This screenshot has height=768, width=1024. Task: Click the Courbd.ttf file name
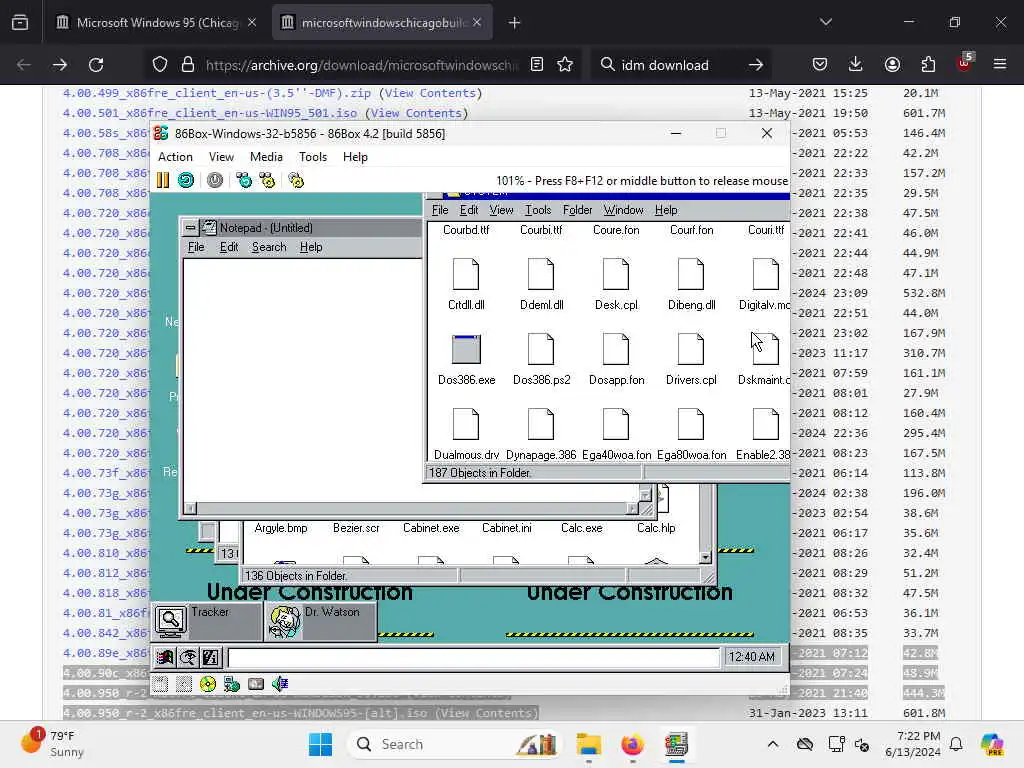pos(466,230)
